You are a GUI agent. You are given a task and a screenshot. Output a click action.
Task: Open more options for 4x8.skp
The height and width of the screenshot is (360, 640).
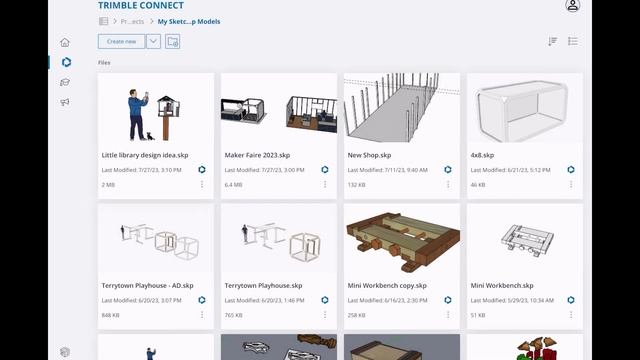[571, 184]
